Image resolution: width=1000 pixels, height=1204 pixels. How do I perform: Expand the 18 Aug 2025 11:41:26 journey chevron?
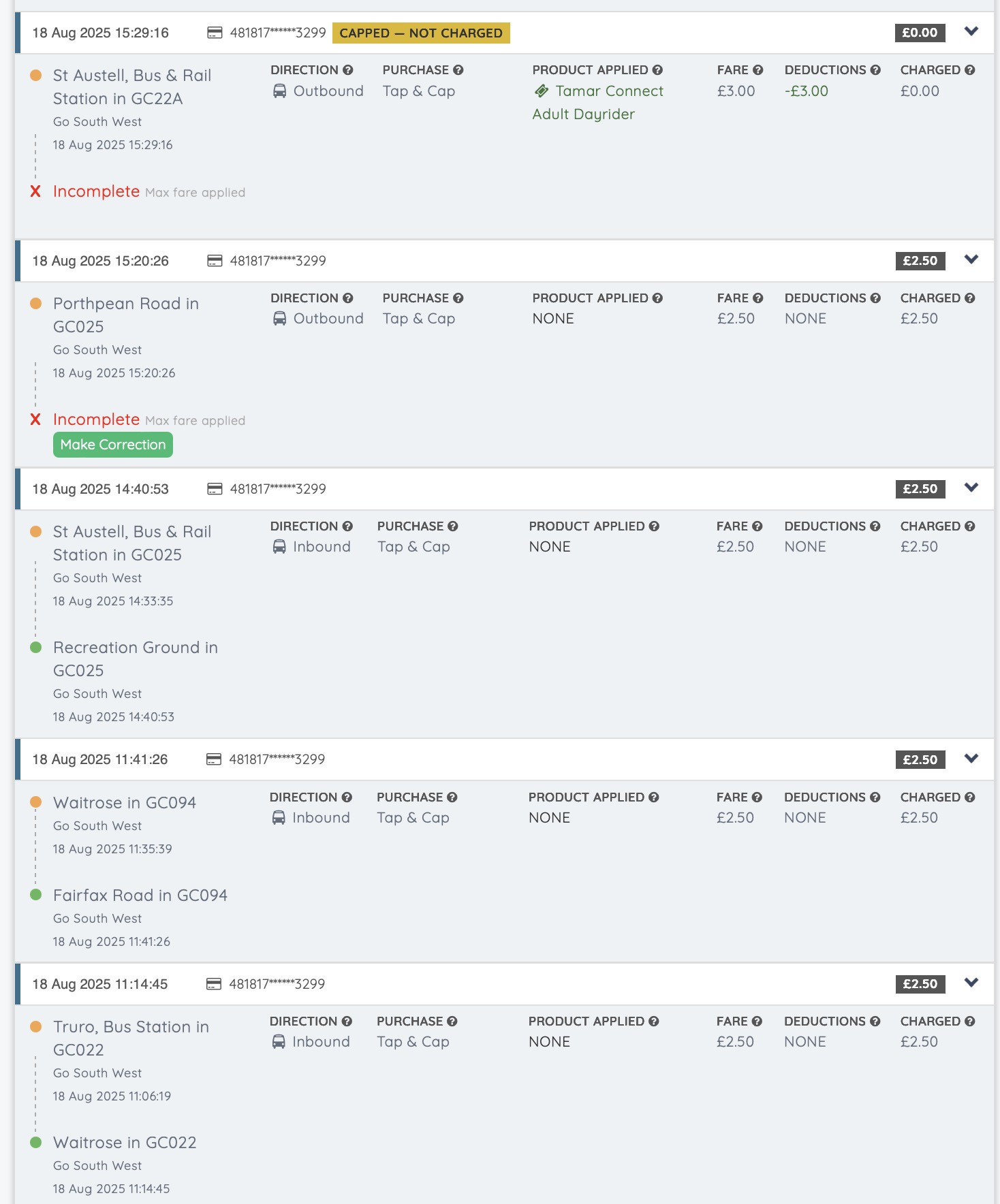971,759
